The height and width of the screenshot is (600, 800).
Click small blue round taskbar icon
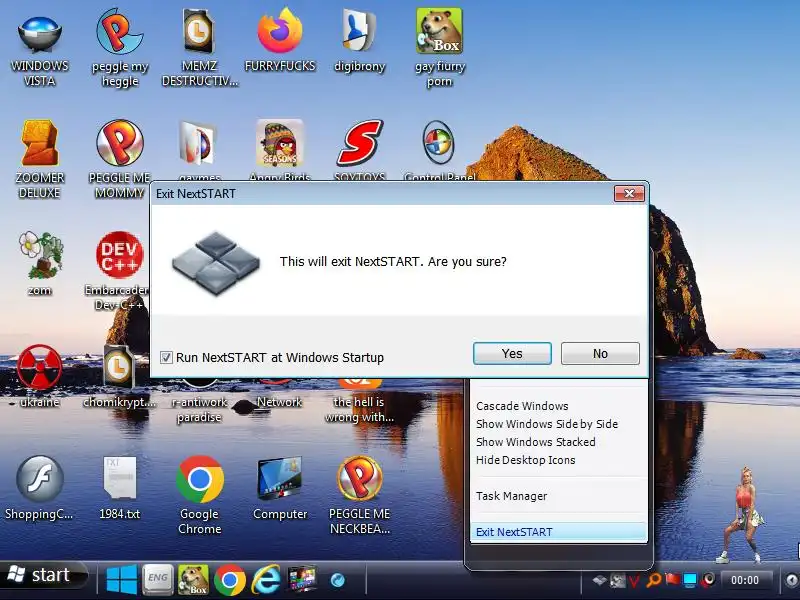coord(338,580)
